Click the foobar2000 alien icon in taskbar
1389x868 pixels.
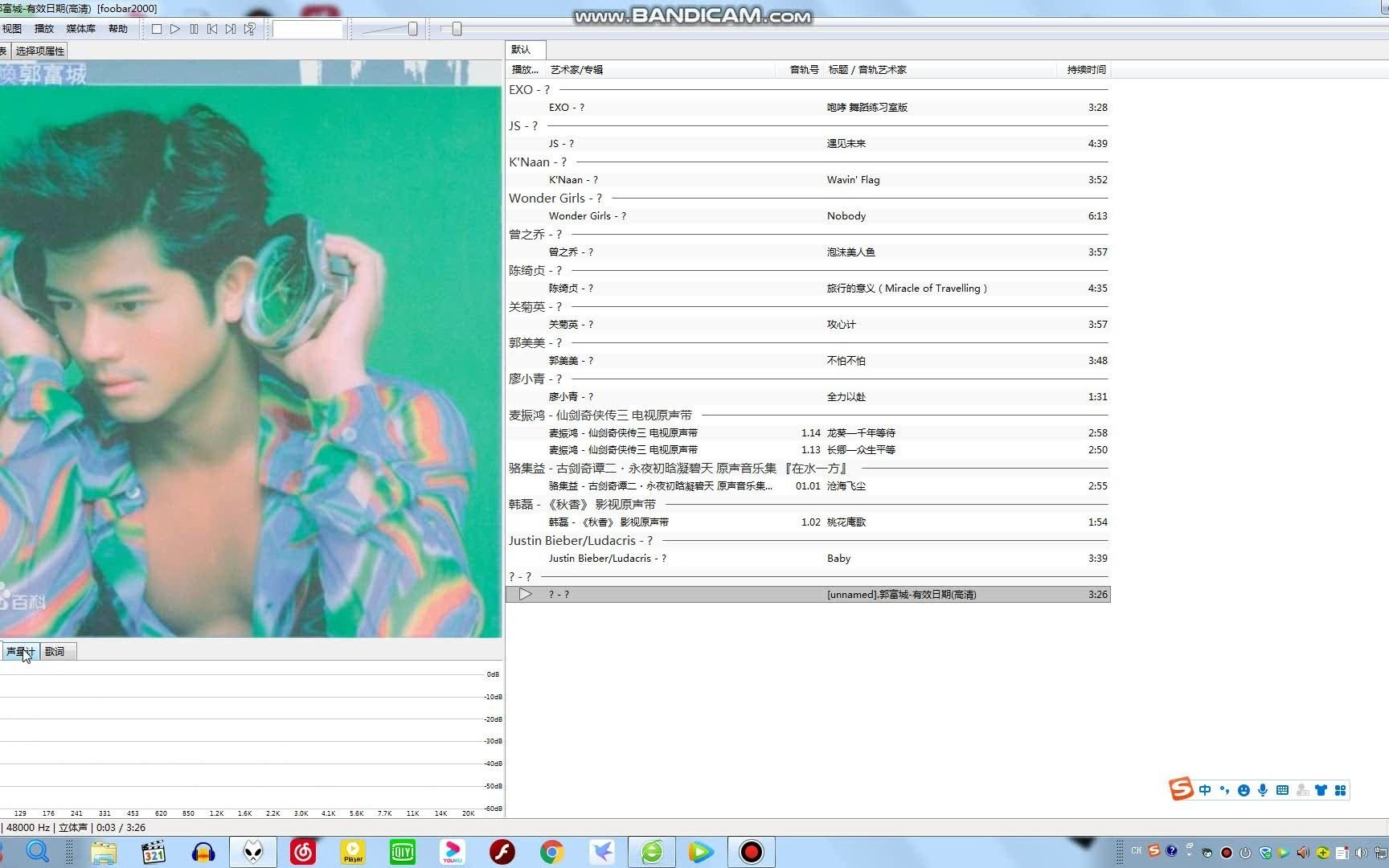click(x=253, y=852)
